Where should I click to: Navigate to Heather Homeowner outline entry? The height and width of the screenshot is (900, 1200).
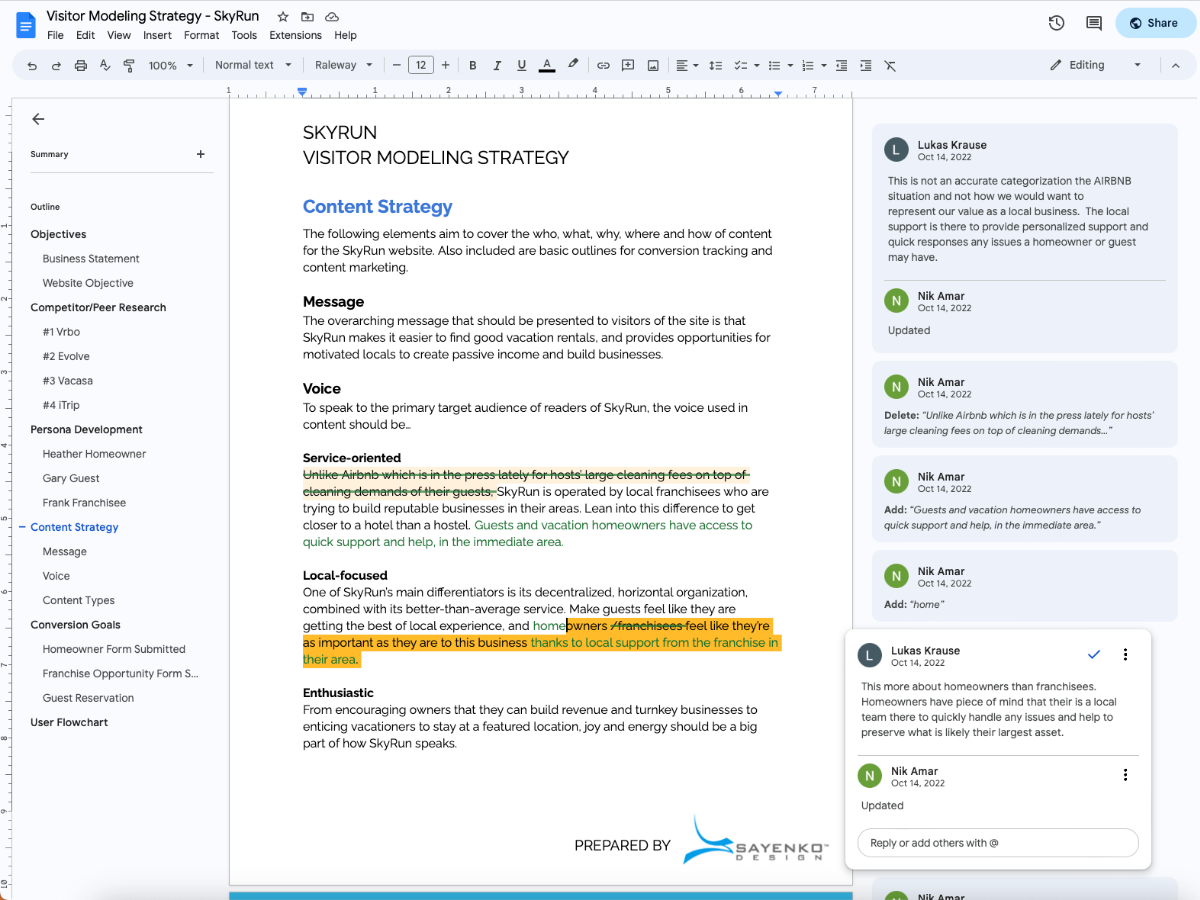(x=94, y=454)
